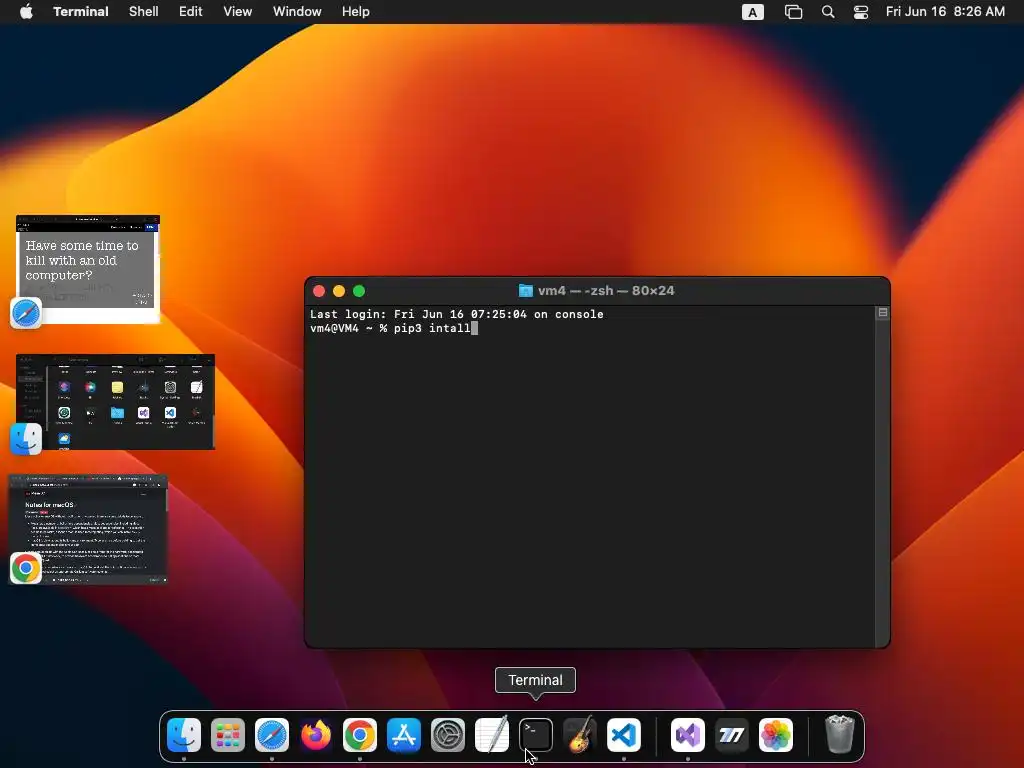Open the Terminal app menu
Image resolution: width=1024 pixels, height=768 pixels.
pyautogui.click(x=81, y=11)
